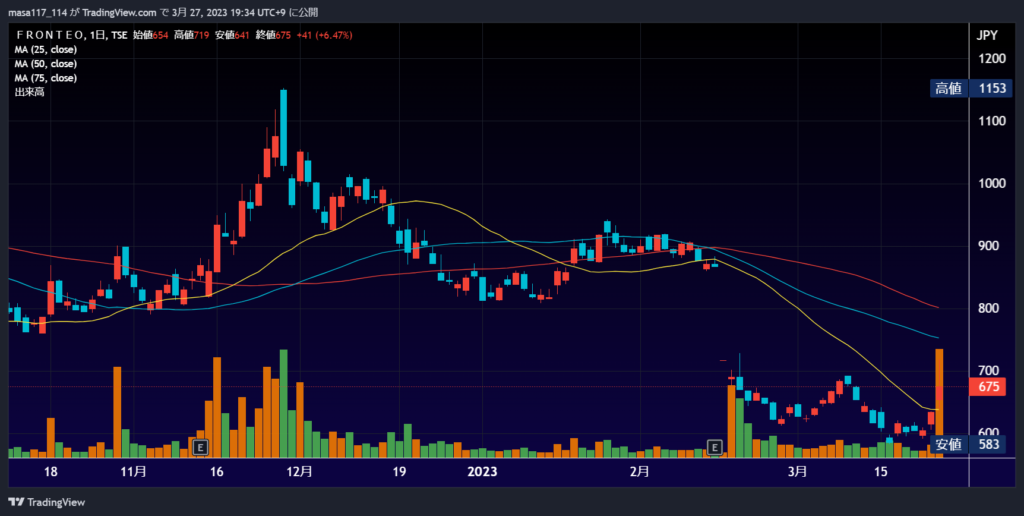Screen dimensions: 1024x516
Task: Click the 2月 date axis label
Action: [x=640, y=472]
